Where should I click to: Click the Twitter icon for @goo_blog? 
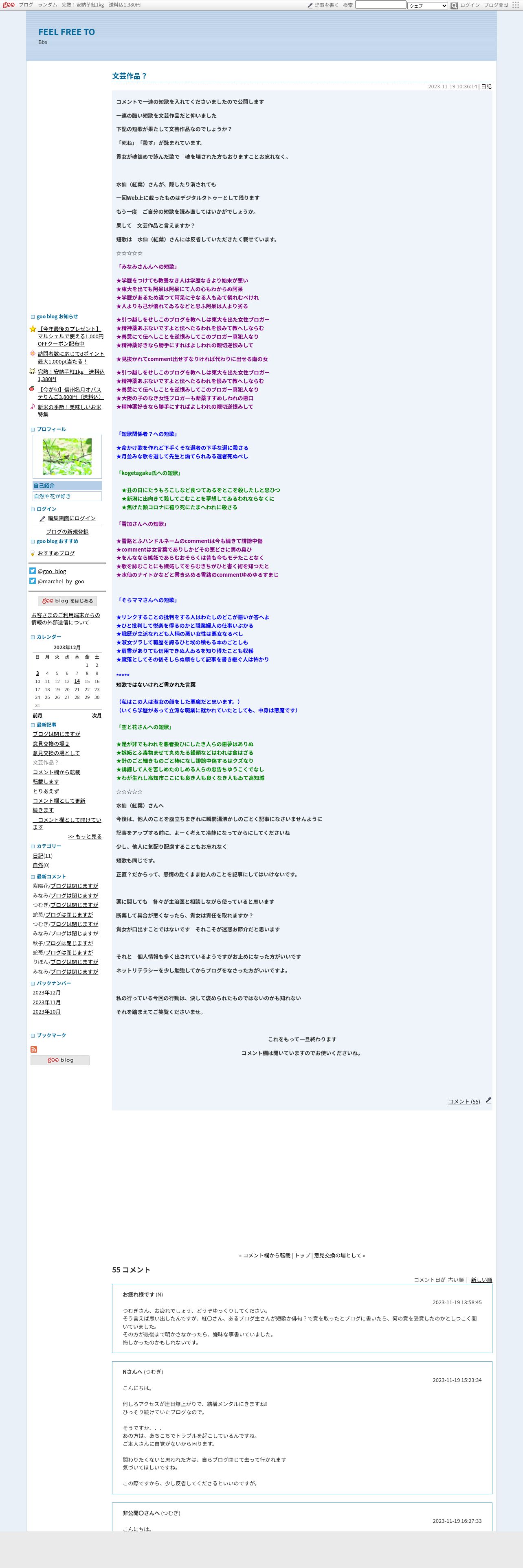click(x=33, y=571)
